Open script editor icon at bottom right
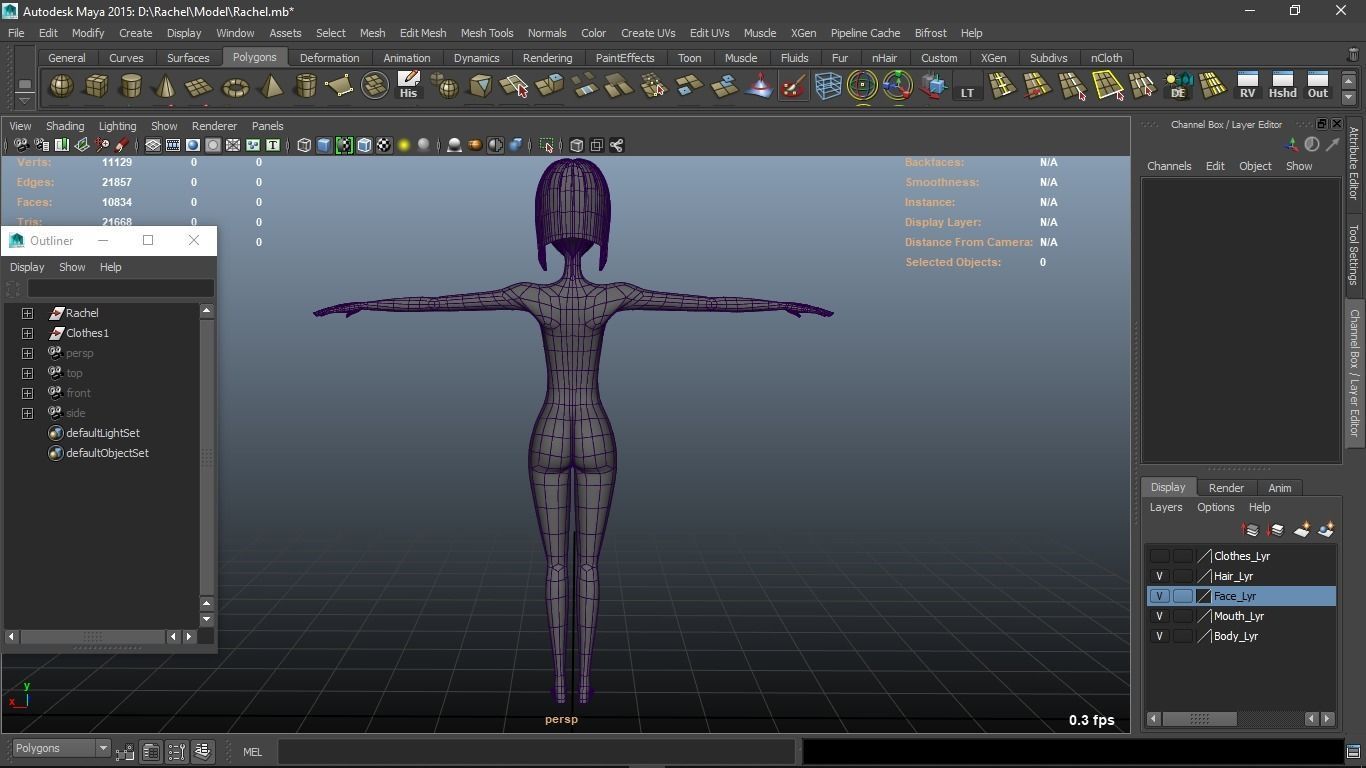This screenshot has height=768, width=1366. click(1353, 751)
